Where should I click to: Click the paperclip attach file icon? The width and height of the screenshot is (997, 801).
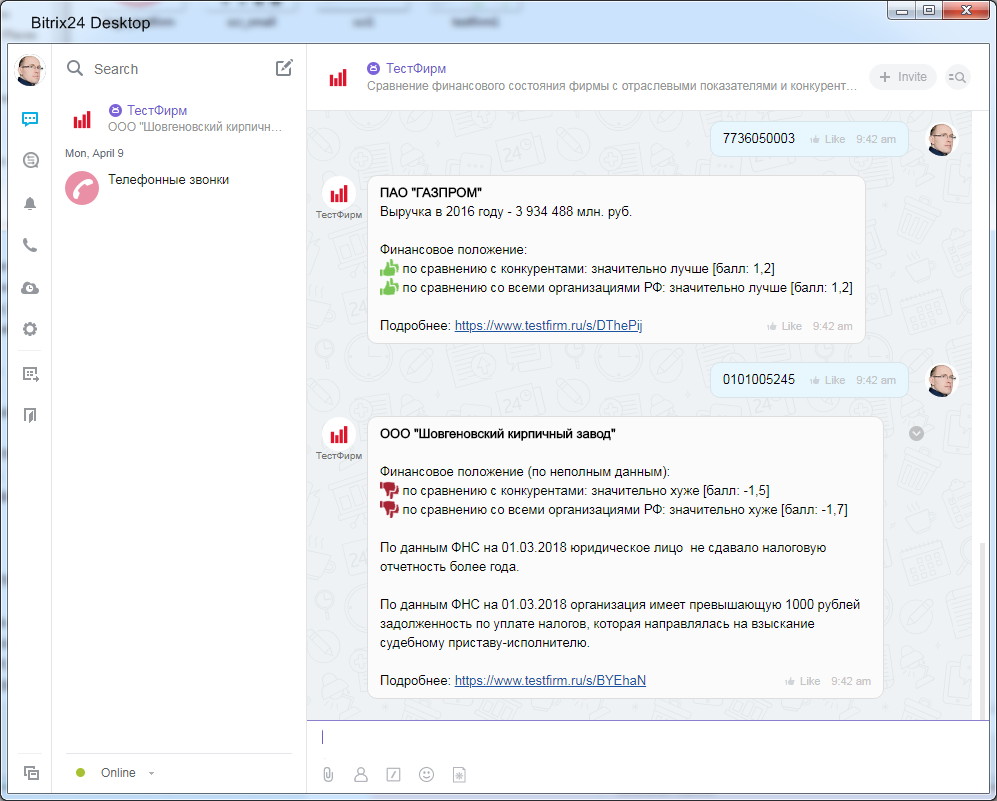pyautogui.click(x=327, y=774)
